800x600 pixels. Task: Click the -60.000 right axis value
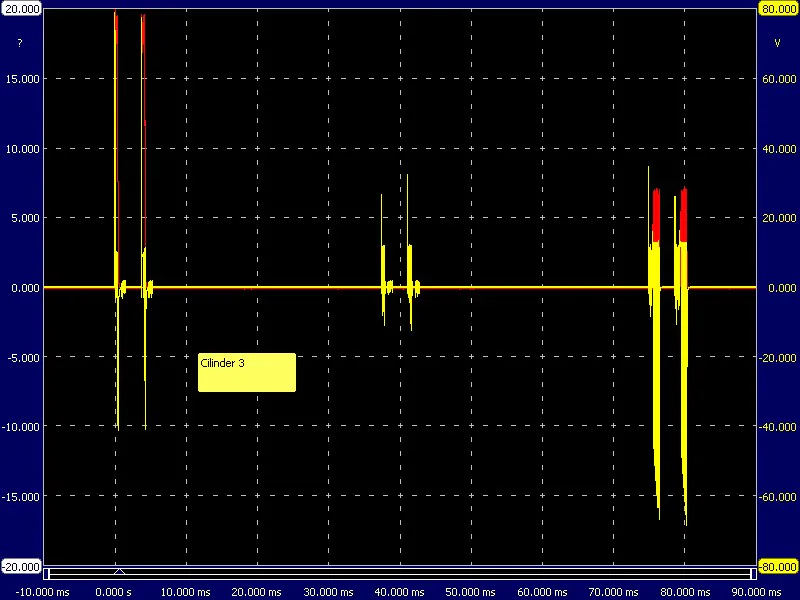pos(777,496)
